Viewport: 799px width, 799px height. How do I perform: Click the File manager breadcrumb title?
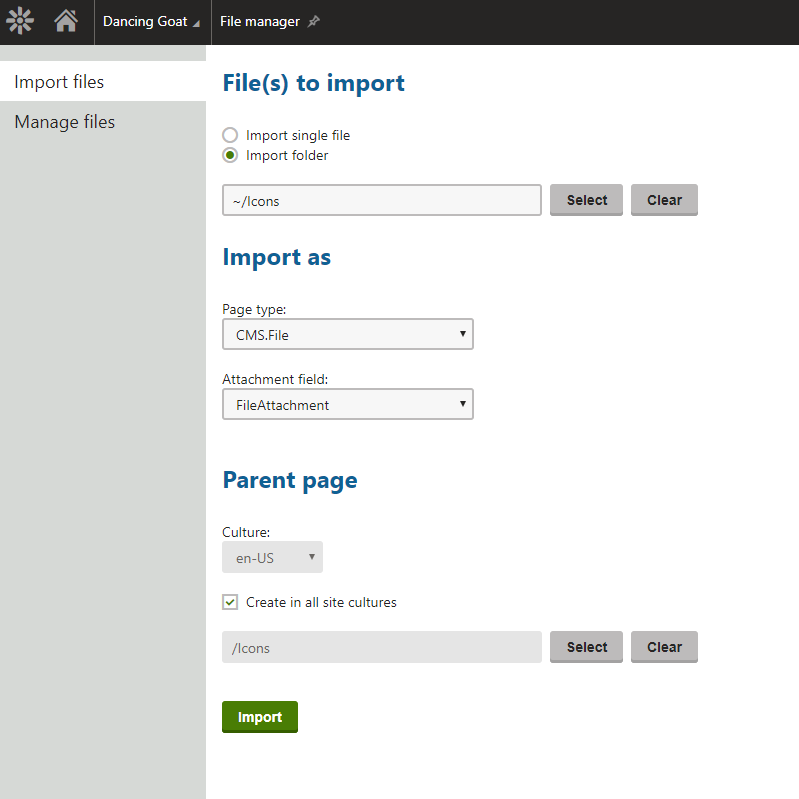click(260, 22)
